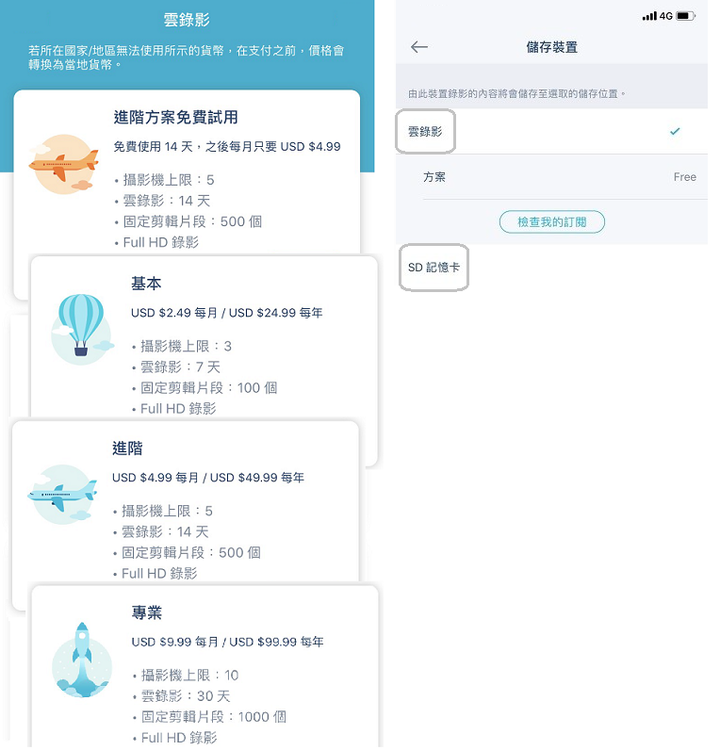Choose the 基本 plan title
The image size is (720, 750).
[x=146, y=284]
